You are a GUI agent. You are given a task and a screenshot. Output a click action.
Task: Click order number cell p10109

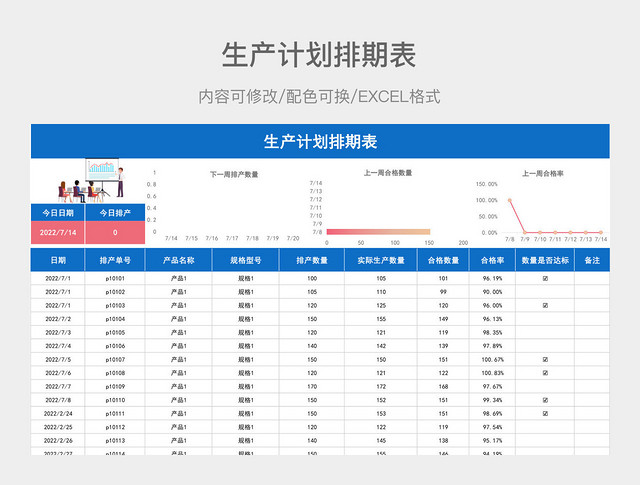[x=115, y=387]
